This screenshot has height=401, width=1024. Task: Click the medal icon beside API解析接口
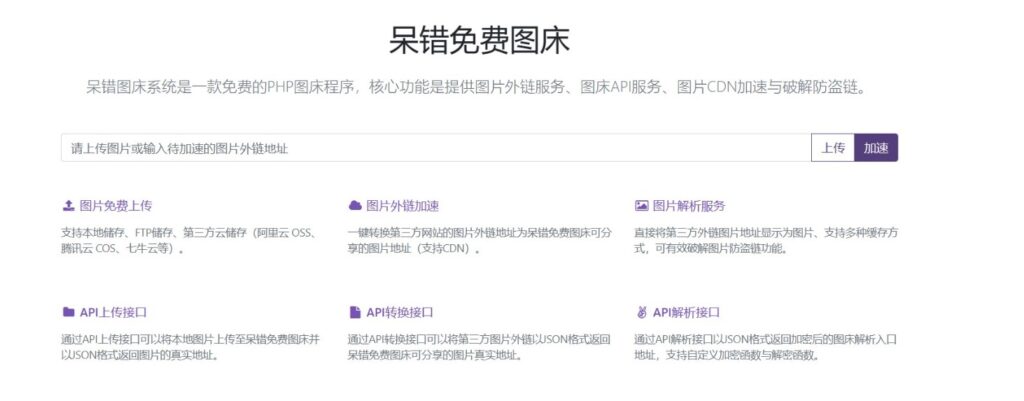(x=641, y=312)
